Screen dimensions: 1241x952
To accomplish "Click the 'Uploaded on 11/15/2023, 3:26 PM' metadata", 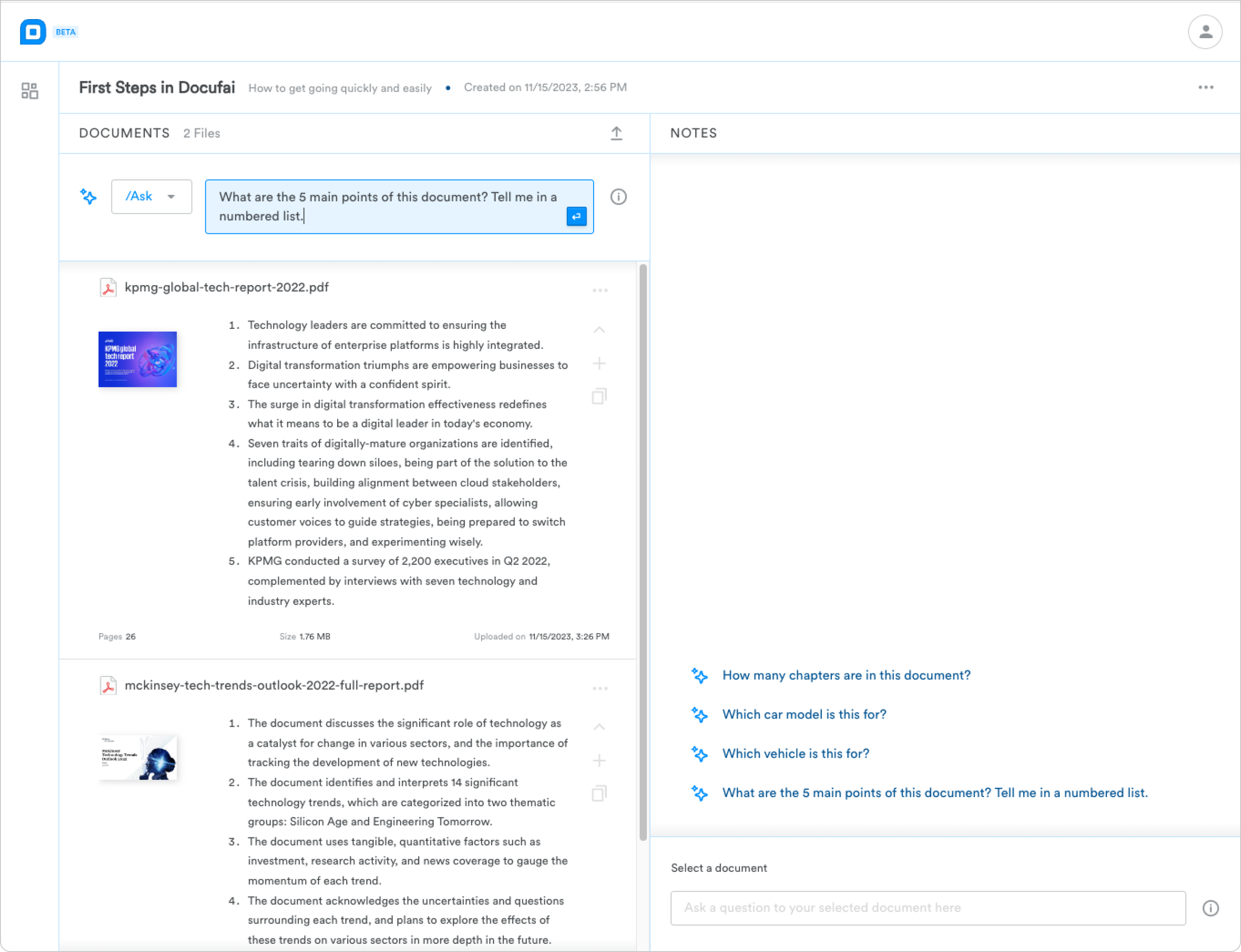I will 542,637.
